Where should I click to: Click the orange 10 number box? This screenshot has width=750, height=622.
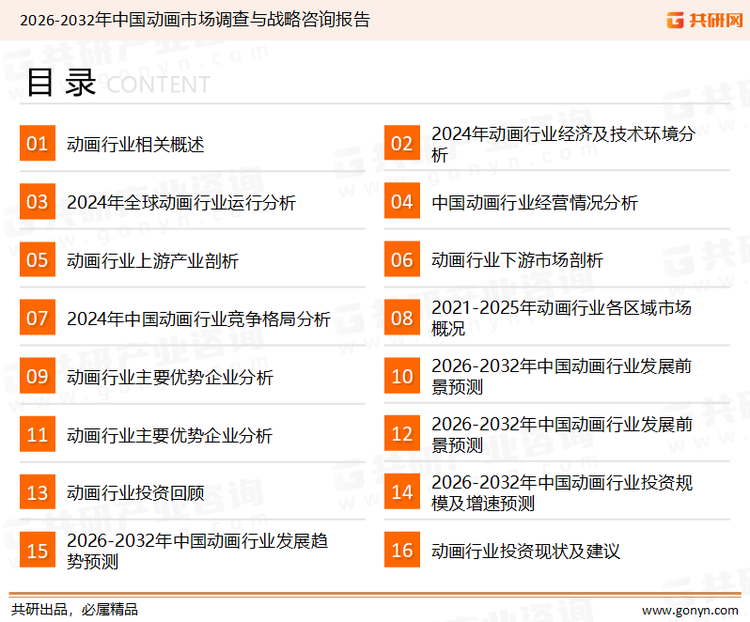(402, 376)
